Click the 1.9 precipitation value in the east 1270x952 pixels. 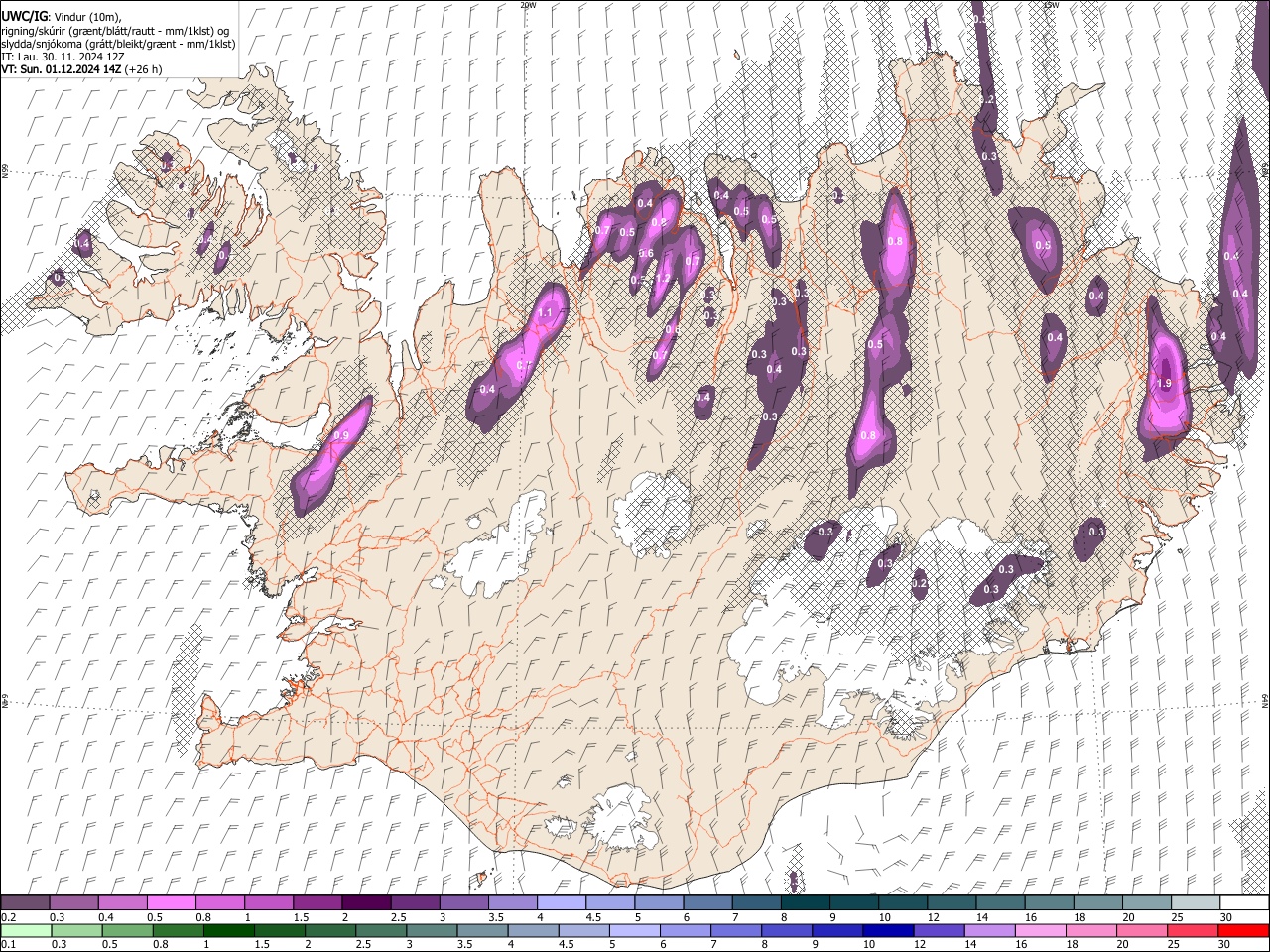point(1165,384)
